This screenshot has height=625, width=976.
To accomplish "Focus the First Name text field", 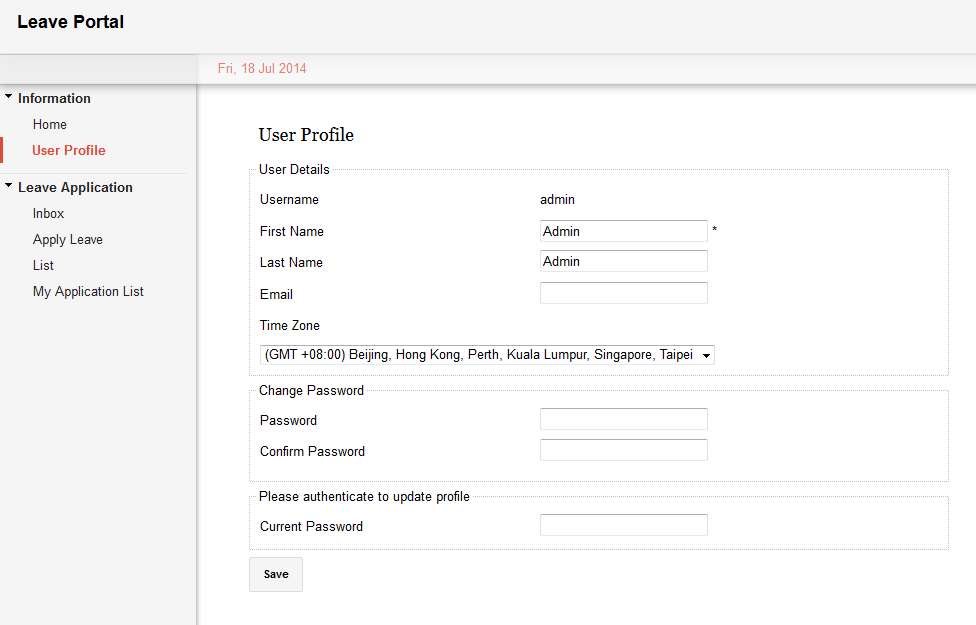I will point(623,231).
